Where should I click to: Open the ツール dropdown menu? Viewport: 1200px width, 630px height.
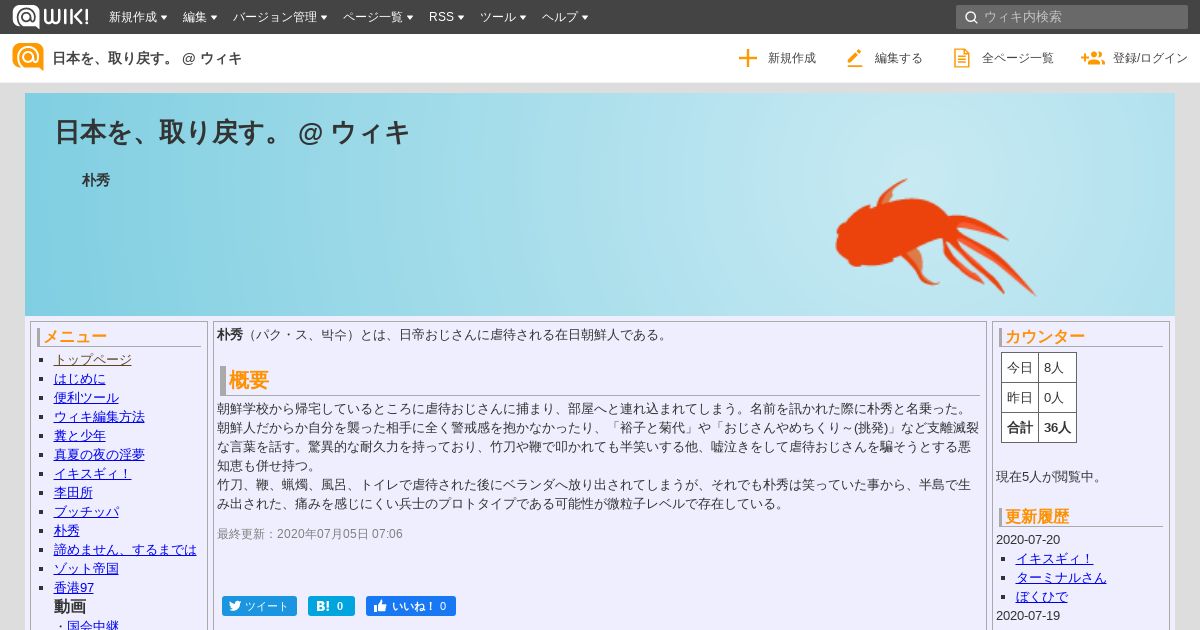(x=504, y=17)
